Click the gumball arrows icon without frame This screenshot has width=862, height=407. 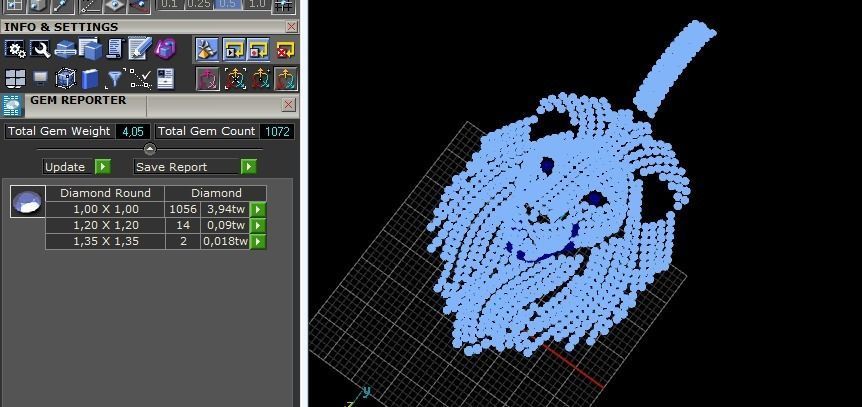(261, 79)
